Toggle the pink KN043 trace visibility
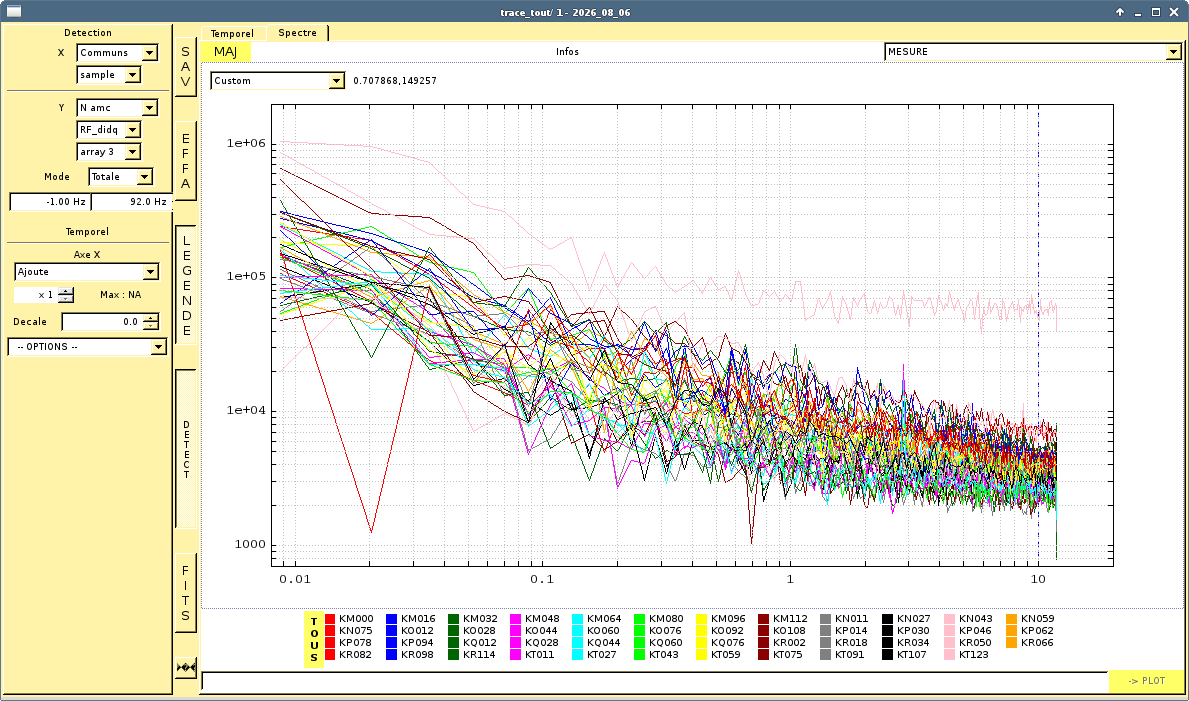 (x=969, y=619)
